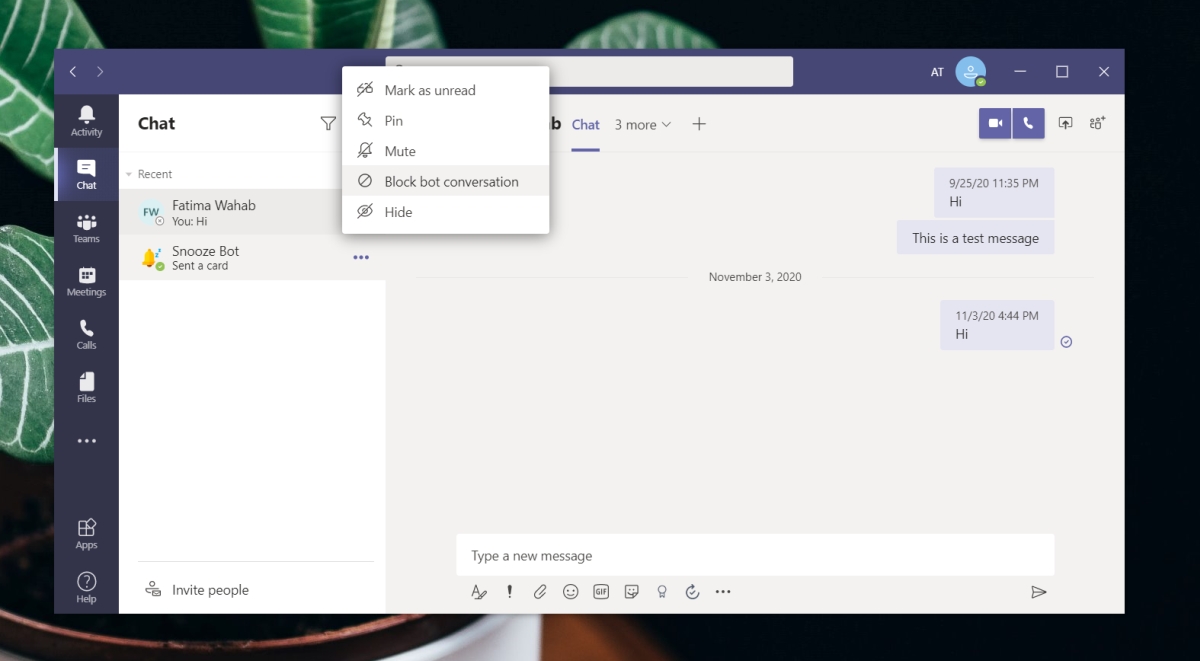Filter the chat list
Viewport: 1200px width, 661px height.
click(328, 123)
